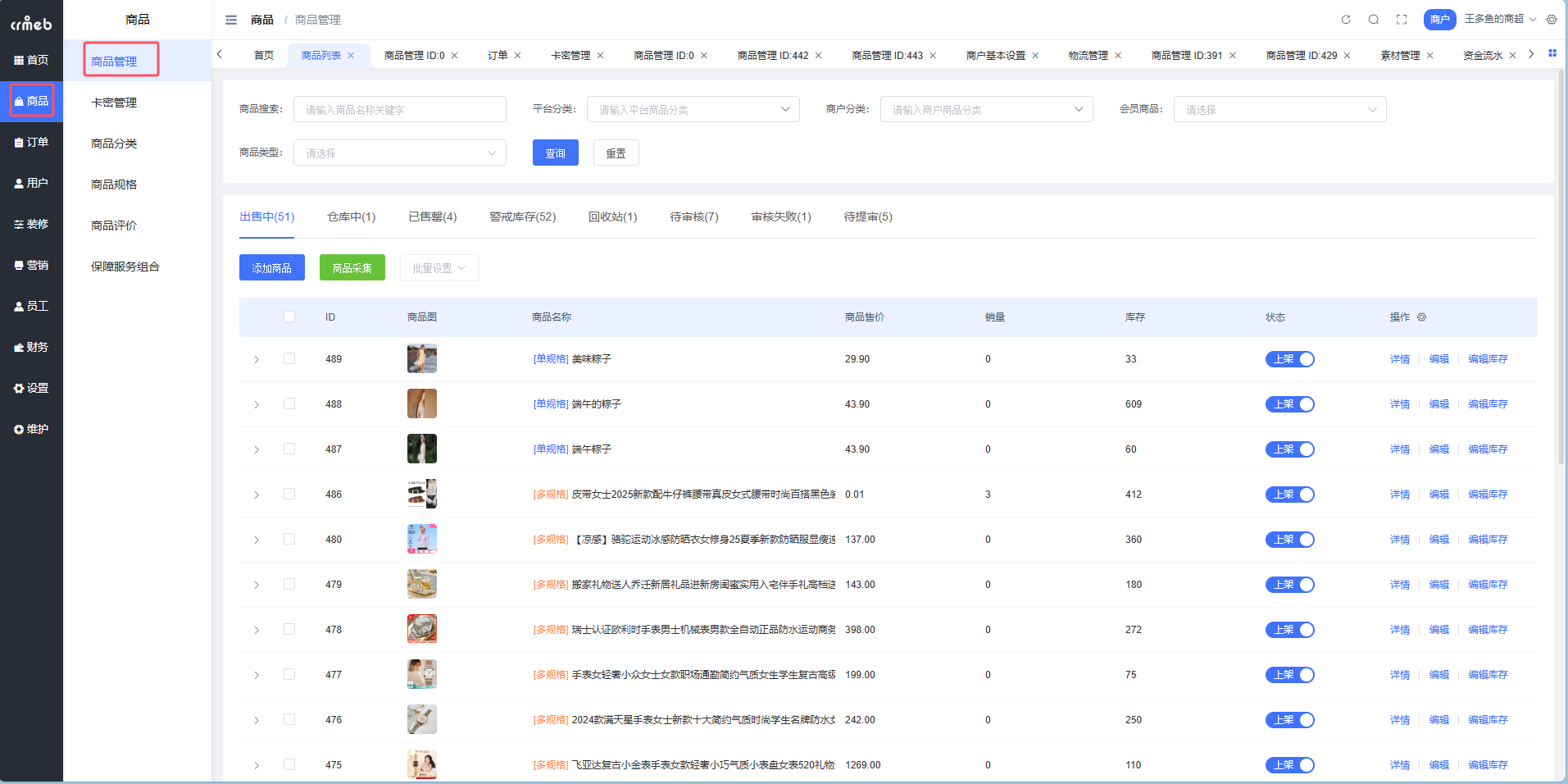Open the search icon in the header

(x=1373, y=19)
